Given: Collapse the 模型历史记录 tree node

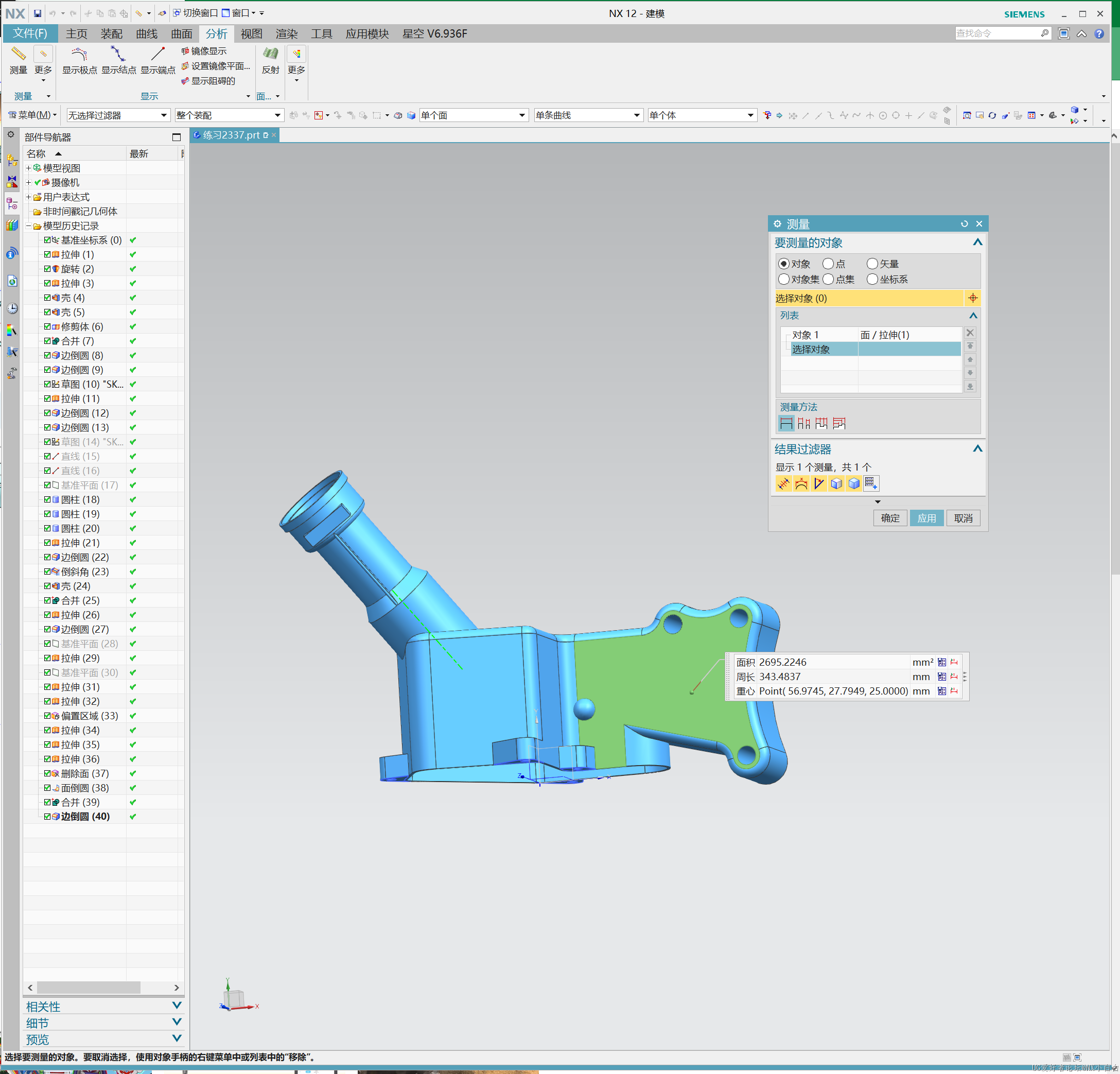Looking at the screenshot, I should (29, 226).
